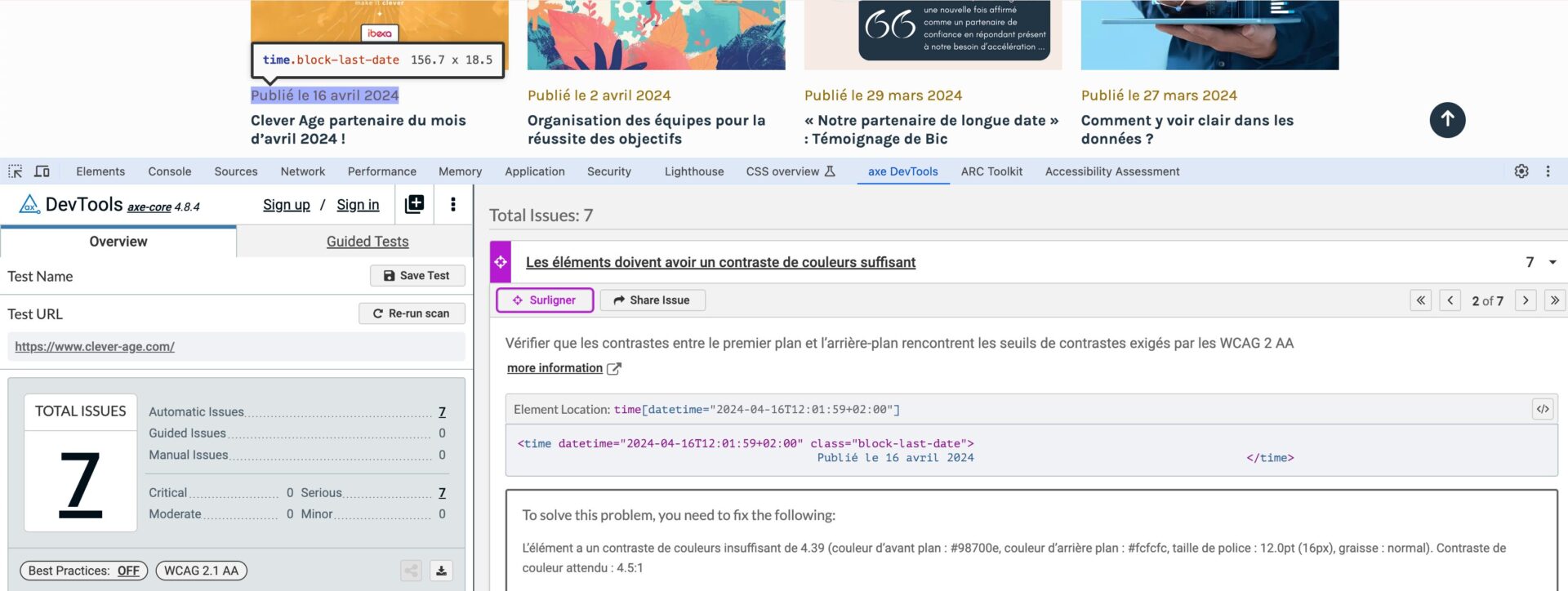Open the Accessibility Assessment tab
1568x591 pixels.
pos(1112,171)
